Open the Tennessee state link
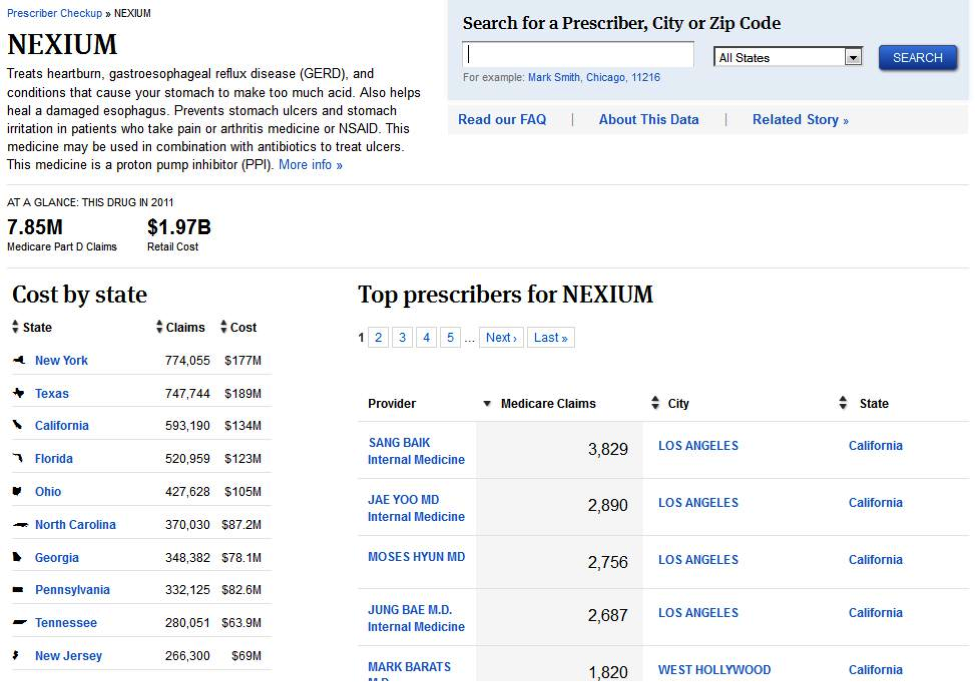Screen dimensions: 975x682 point(66,623)
